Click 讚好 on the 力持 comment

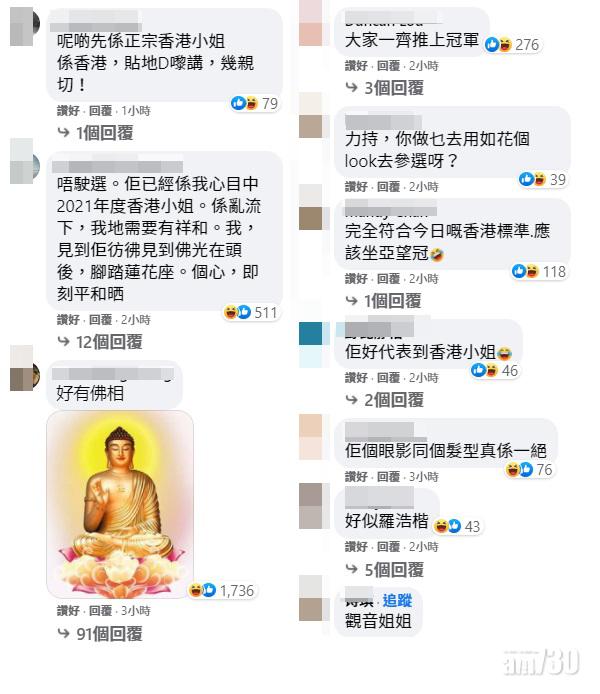357,187
